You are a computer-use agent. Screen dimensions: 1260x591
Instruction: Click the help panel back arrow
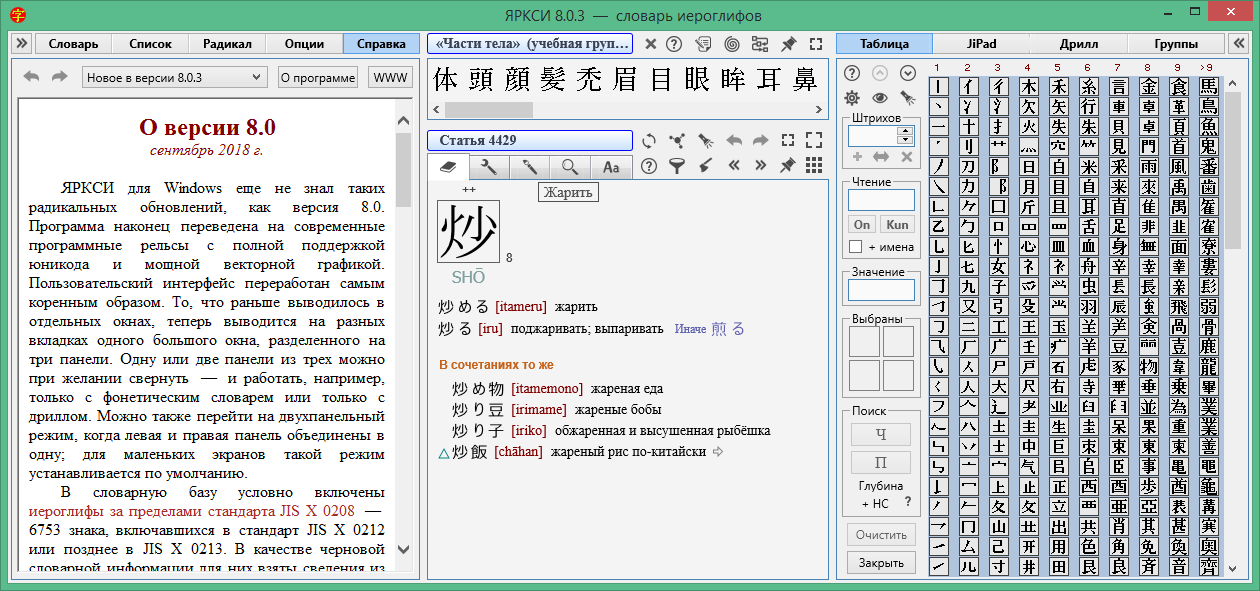[31, 77]
